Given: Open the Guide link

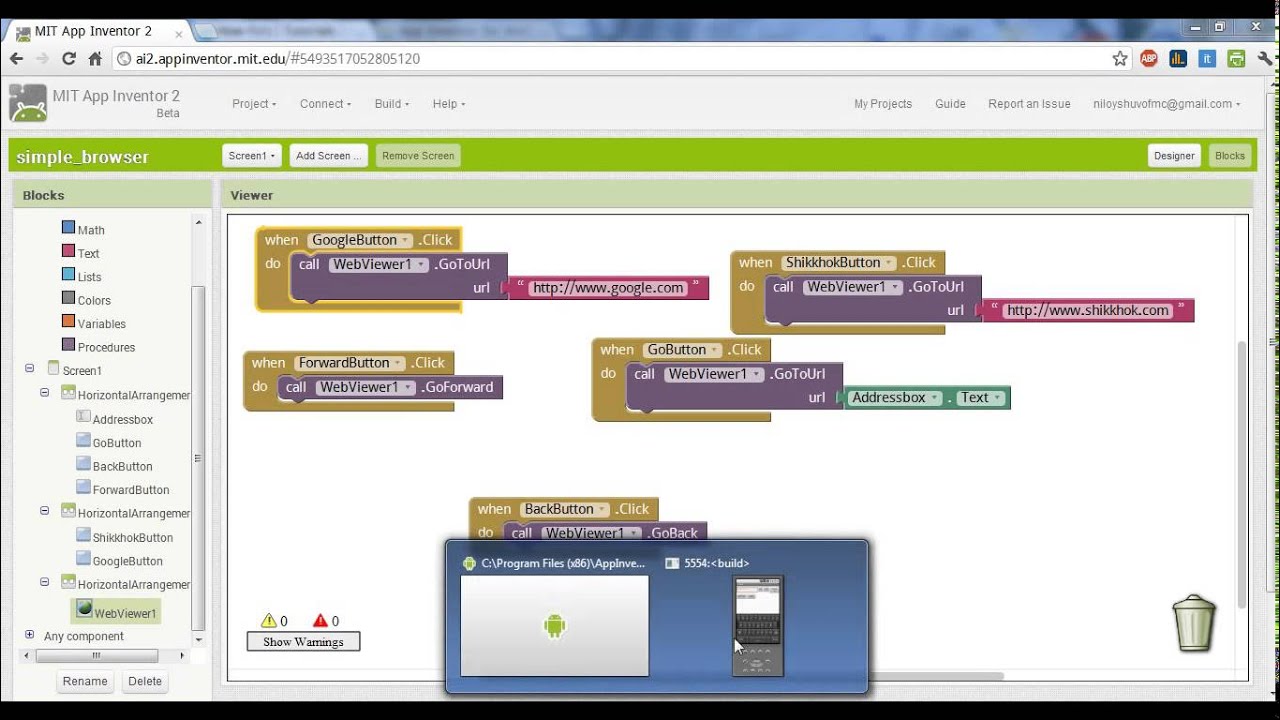Looking at the screenshot, I should click(x=950, y=104).
